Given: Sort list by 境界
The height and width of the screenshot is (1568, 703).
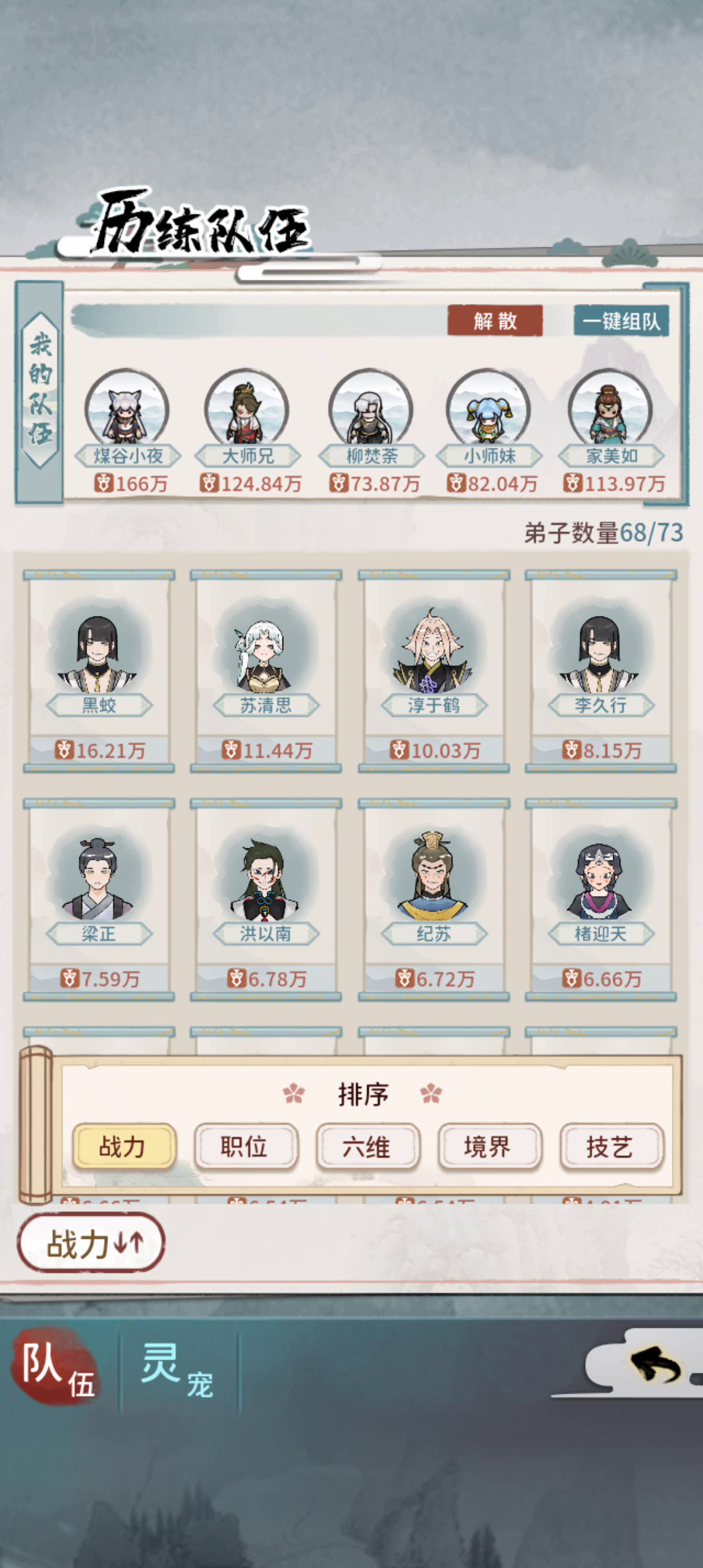Looking at the screenshot, I should [489, 1147].
